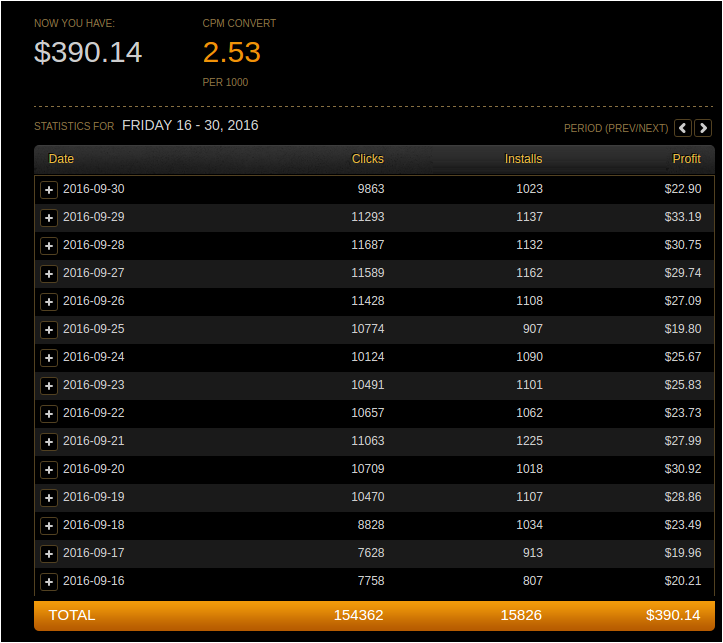The image size is (723, 643).
Task: Go to next statistics period
Action: click(x=703, y=128)
